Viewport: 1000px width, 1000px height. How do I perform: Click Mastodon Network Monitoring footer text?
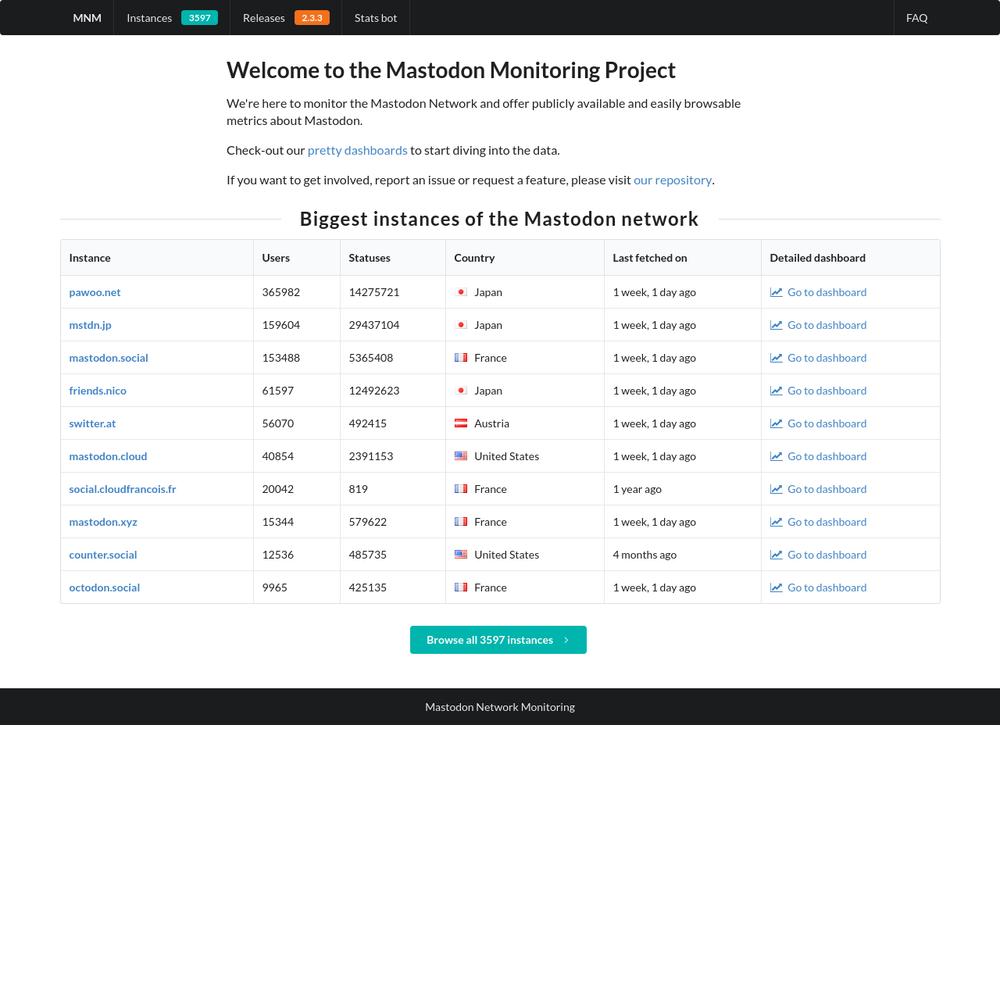(x=499, y=707)
